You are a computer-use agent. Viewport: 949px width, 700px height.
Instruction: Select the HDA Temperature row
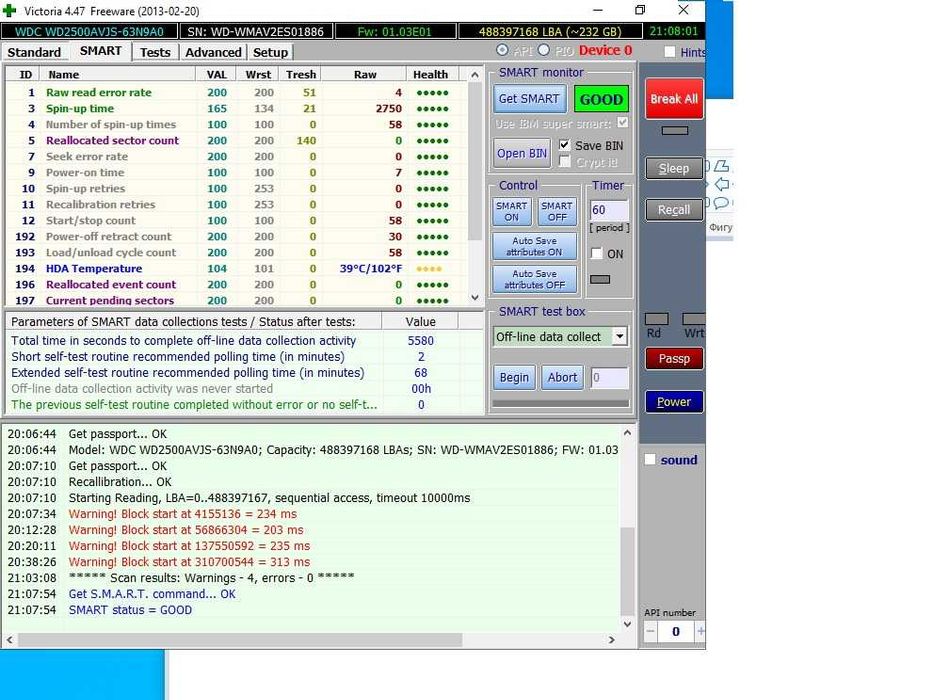(x=237, y=269)
